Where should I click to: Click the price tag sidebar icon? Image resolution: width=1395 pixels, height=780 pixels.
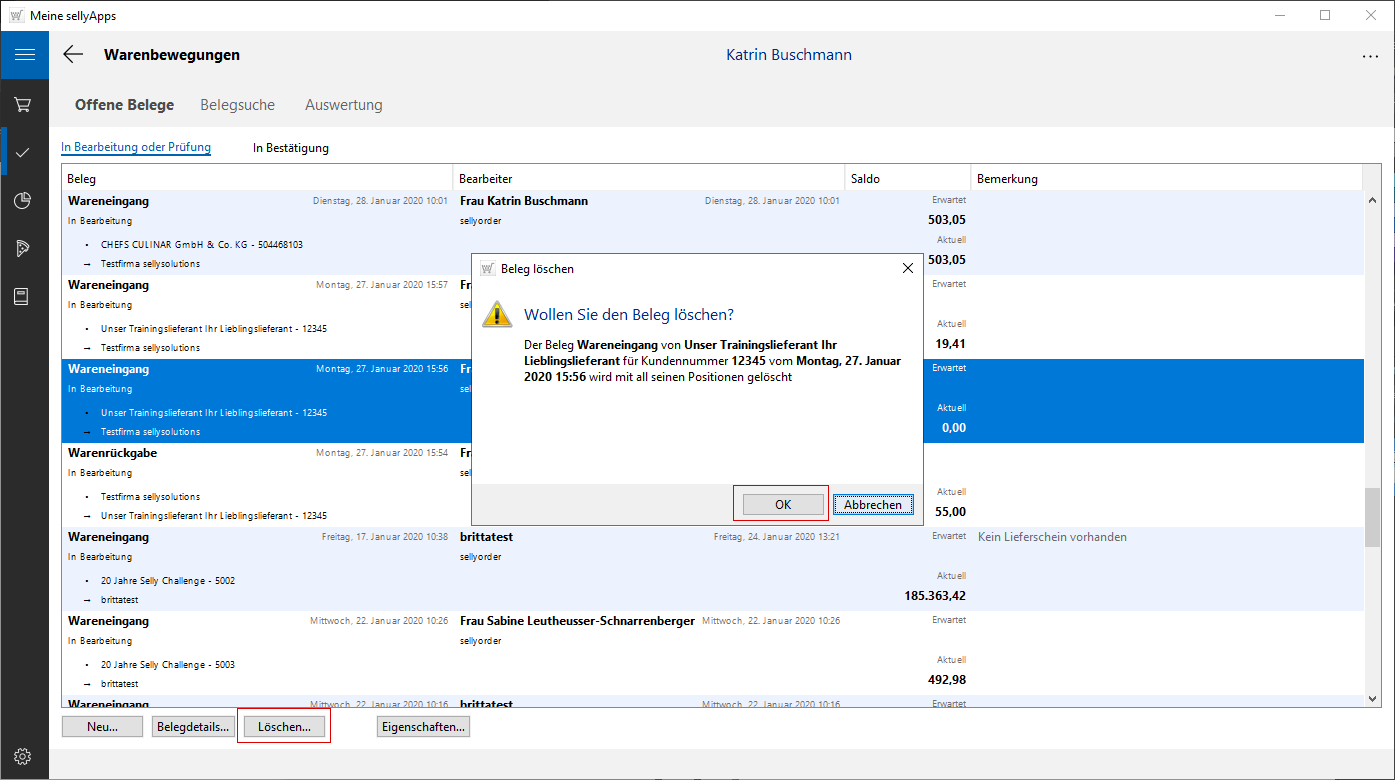pyautogui.click(x=23, y=248)
